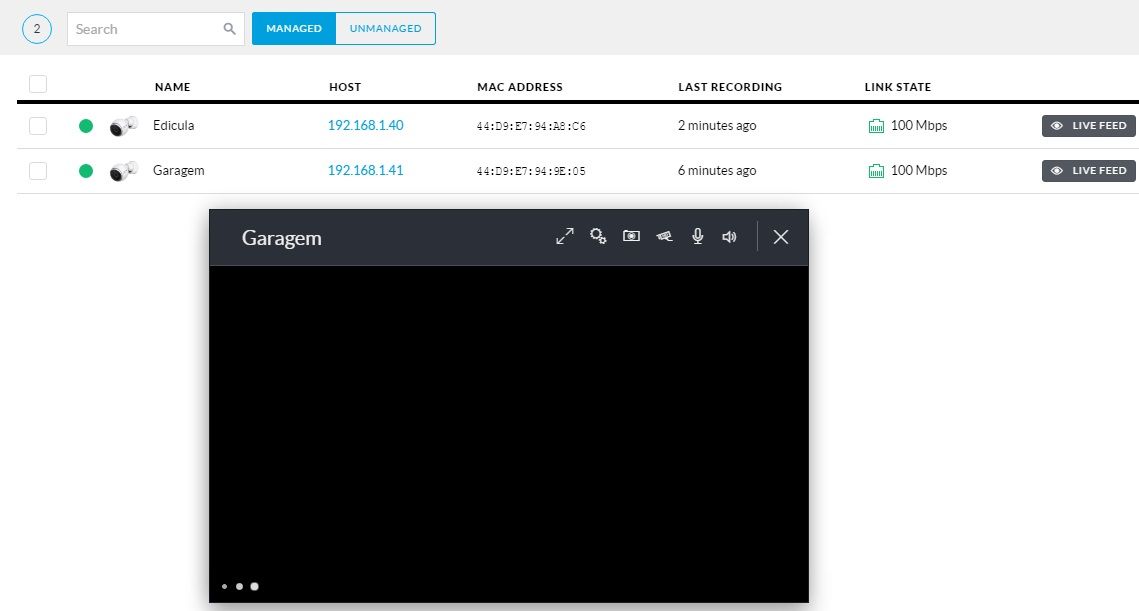Click MAC address 44:D9:E7:94:A8:C6

pos(531,126)
